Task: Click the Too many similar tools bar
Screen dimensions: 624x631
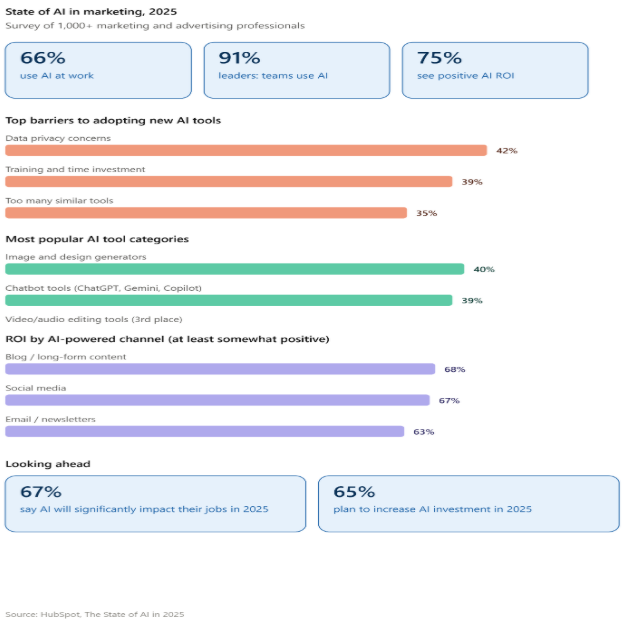Action: 206,213
